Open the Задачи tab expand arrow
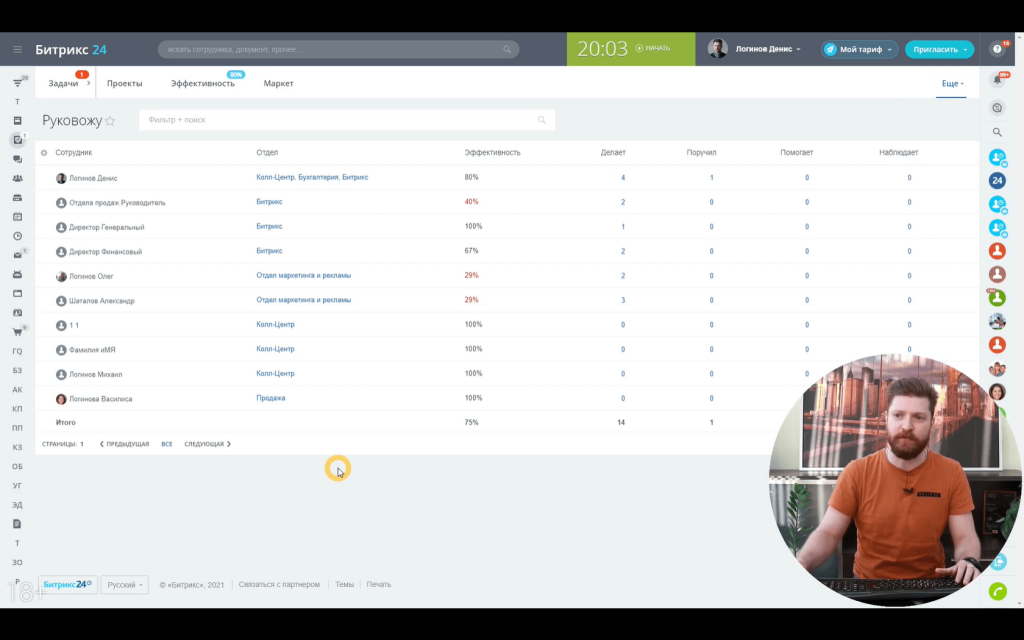The height and width of the screenshot is (640, 1024). 89,84
